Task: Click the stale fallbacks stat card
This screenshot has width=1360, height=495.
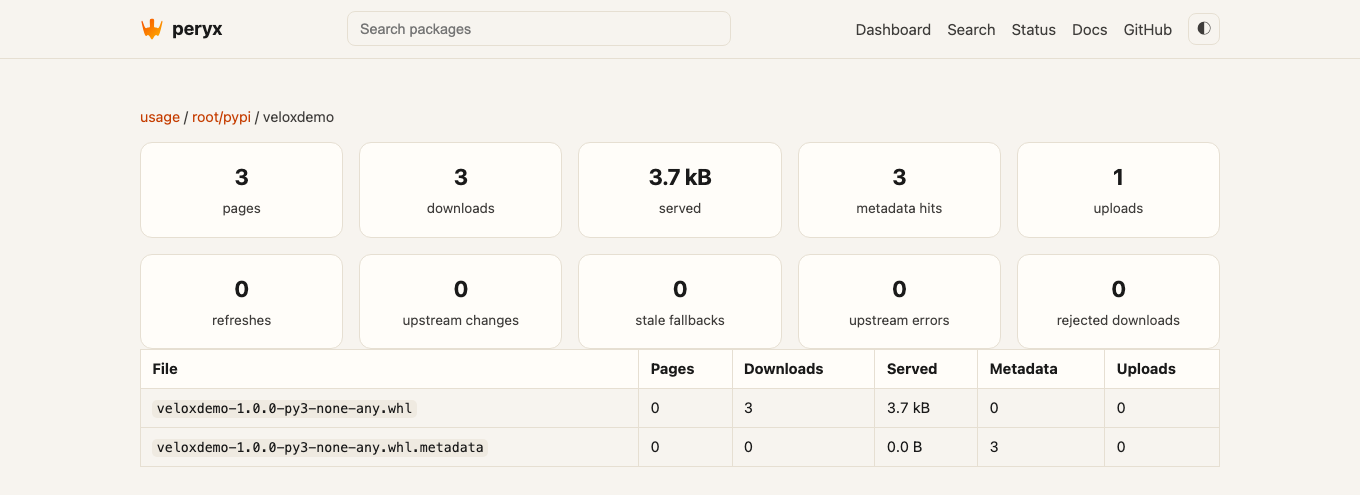Action: coord(680,302)
